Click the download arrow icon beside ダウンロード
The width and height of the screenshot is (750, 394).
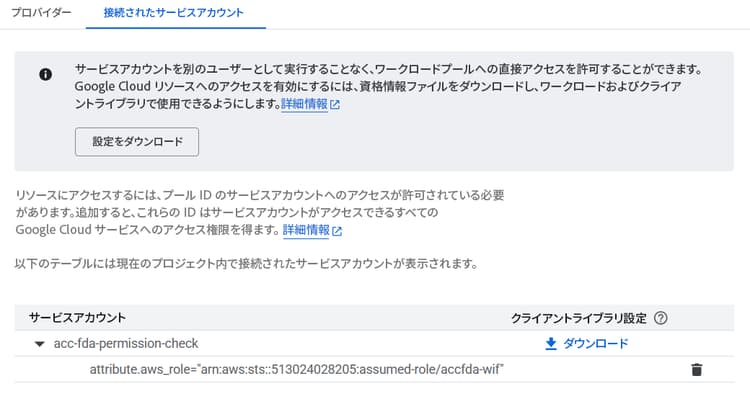[551, 344]
